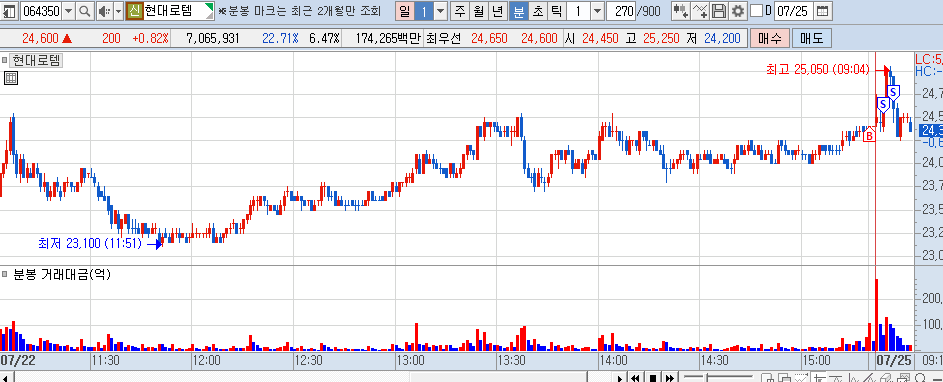Toggle the 분봉 거래대금 panel square marker
This screenshot has height=382, width=943.
point(5,274)
